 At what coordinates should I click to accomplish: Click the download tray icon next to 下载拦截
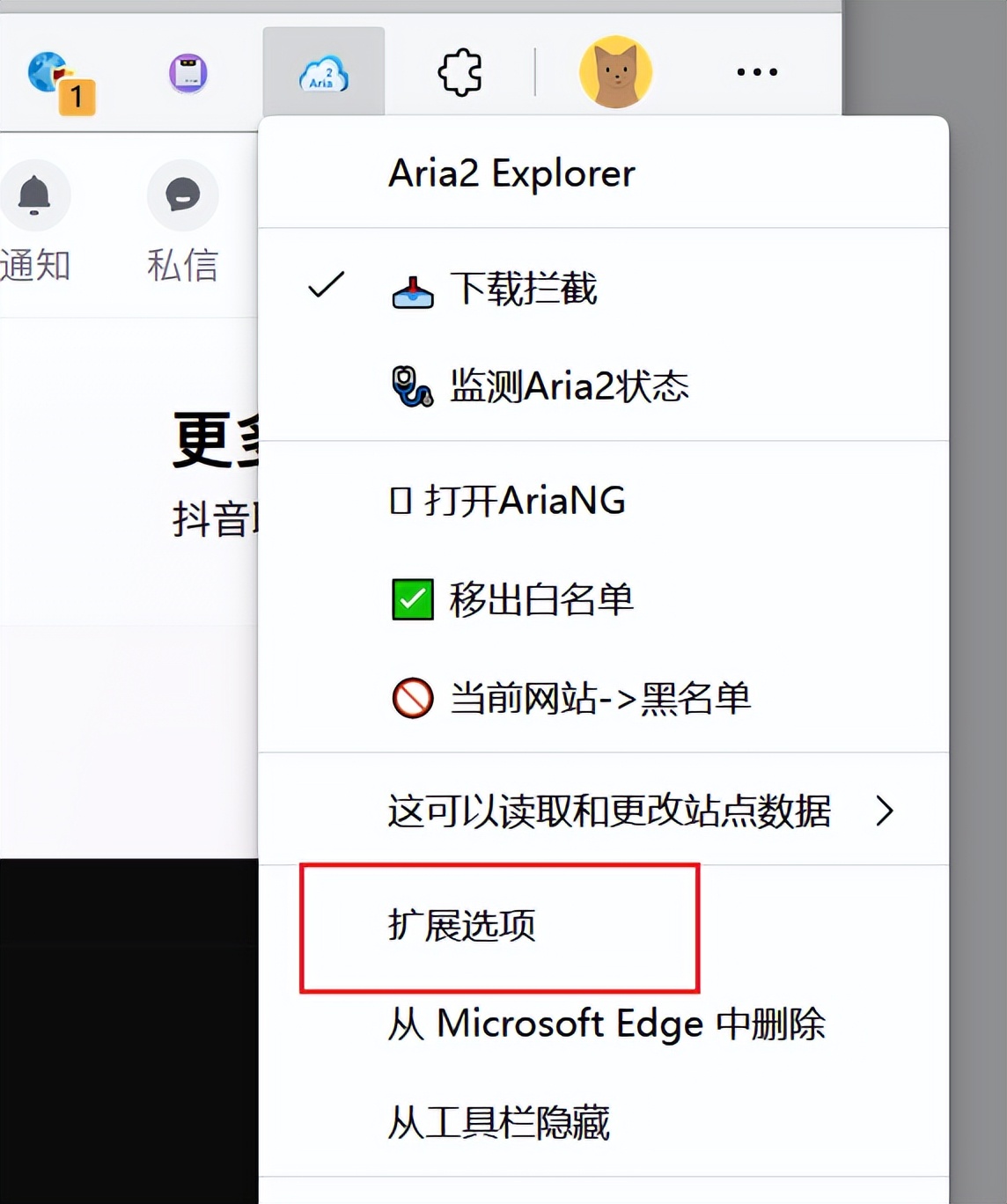click(x=411, y=290)
